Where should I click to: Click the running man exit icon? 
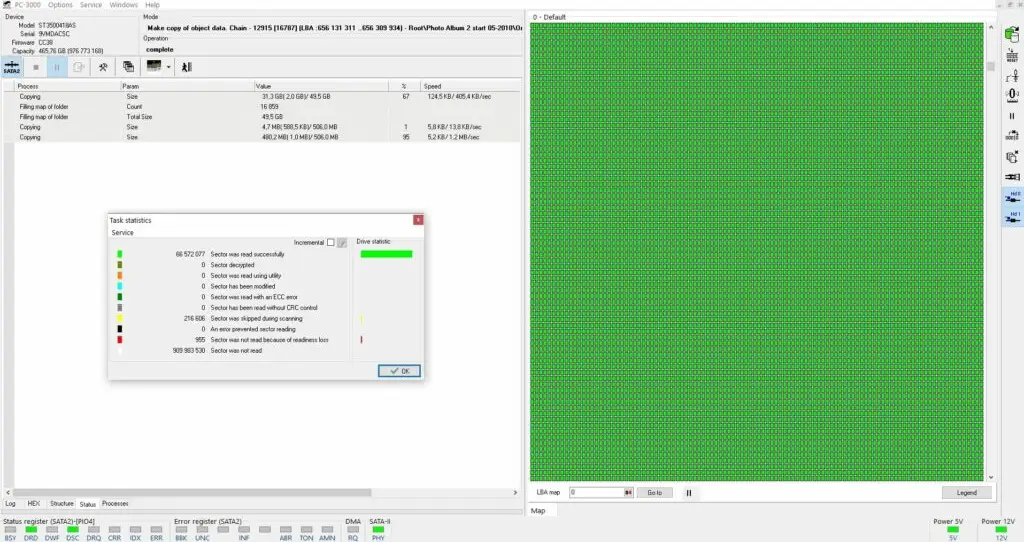187,67
